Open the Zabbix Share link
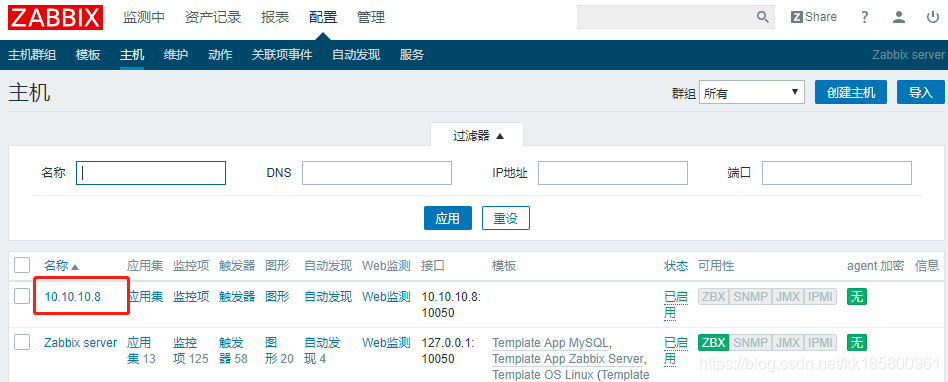Viewport: 948px width, 382px height. 814,17
